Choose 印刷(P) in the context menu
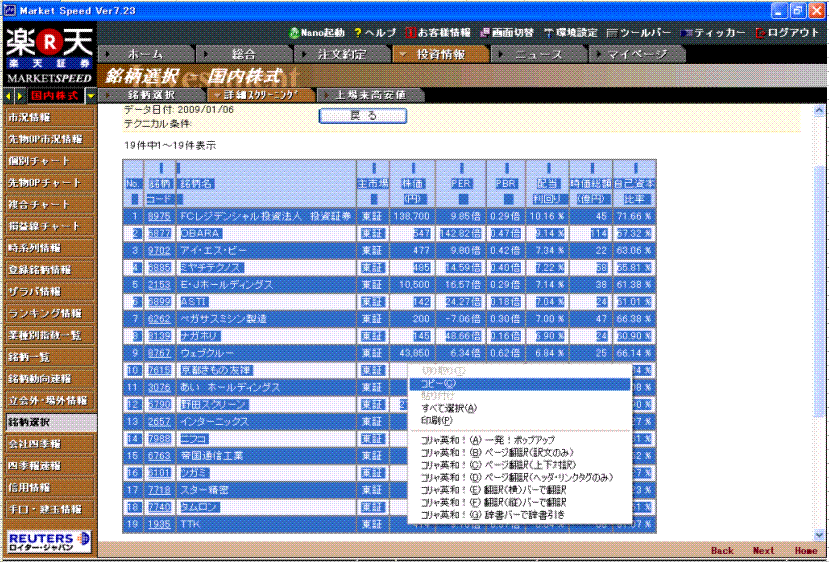Viewport: 830px width, 564px height. coord(519,420)
